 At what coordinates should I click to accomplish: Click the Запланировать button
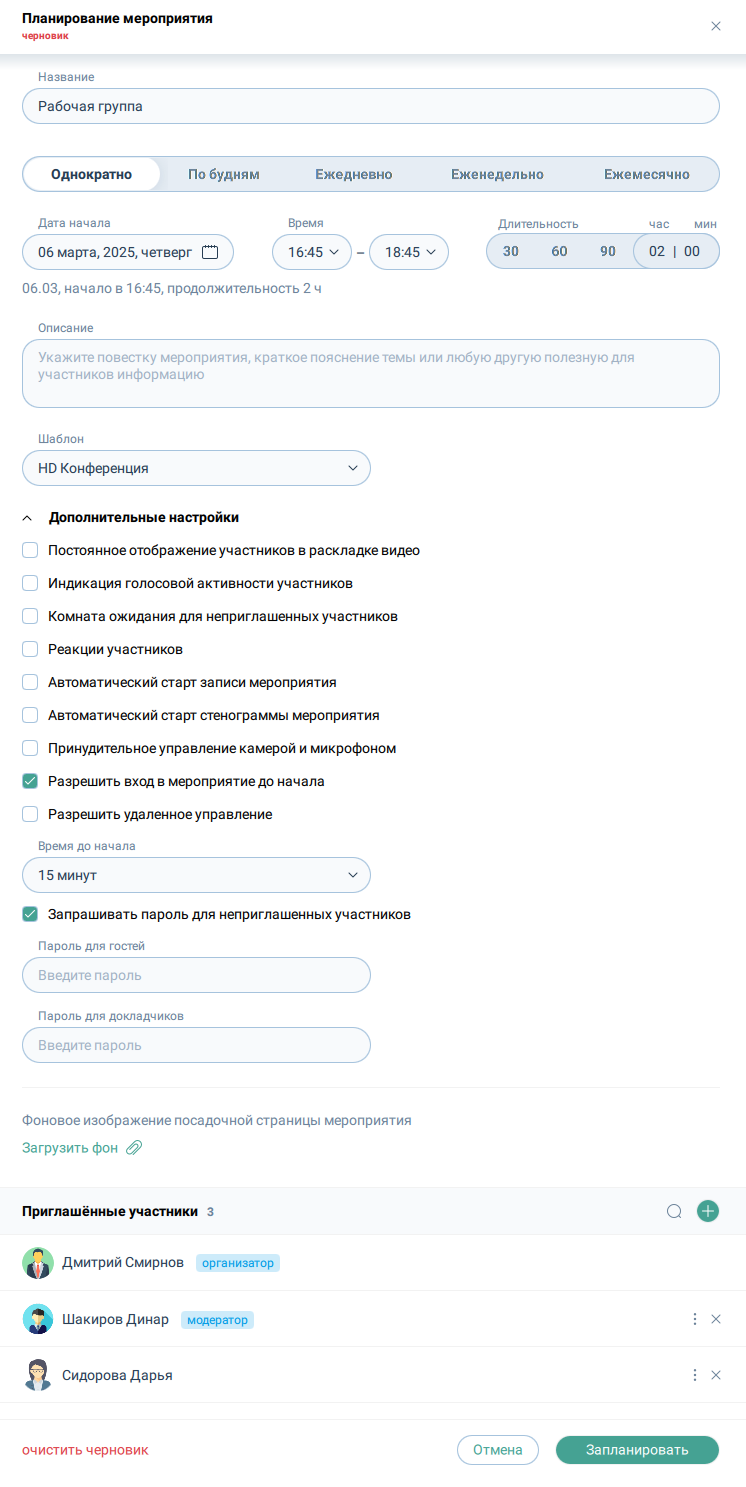[x=637, y=1450]
